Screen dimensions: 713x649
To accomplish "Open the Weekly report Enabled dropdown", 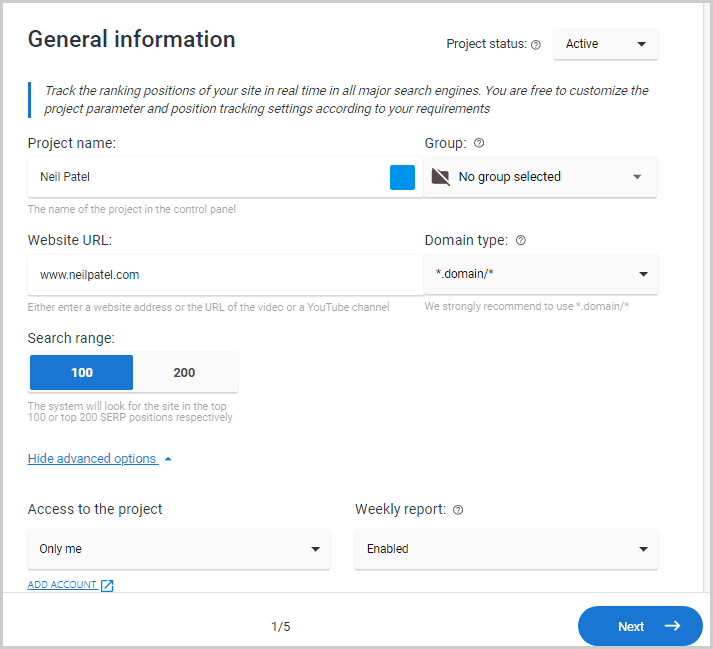I will (506, 549).
